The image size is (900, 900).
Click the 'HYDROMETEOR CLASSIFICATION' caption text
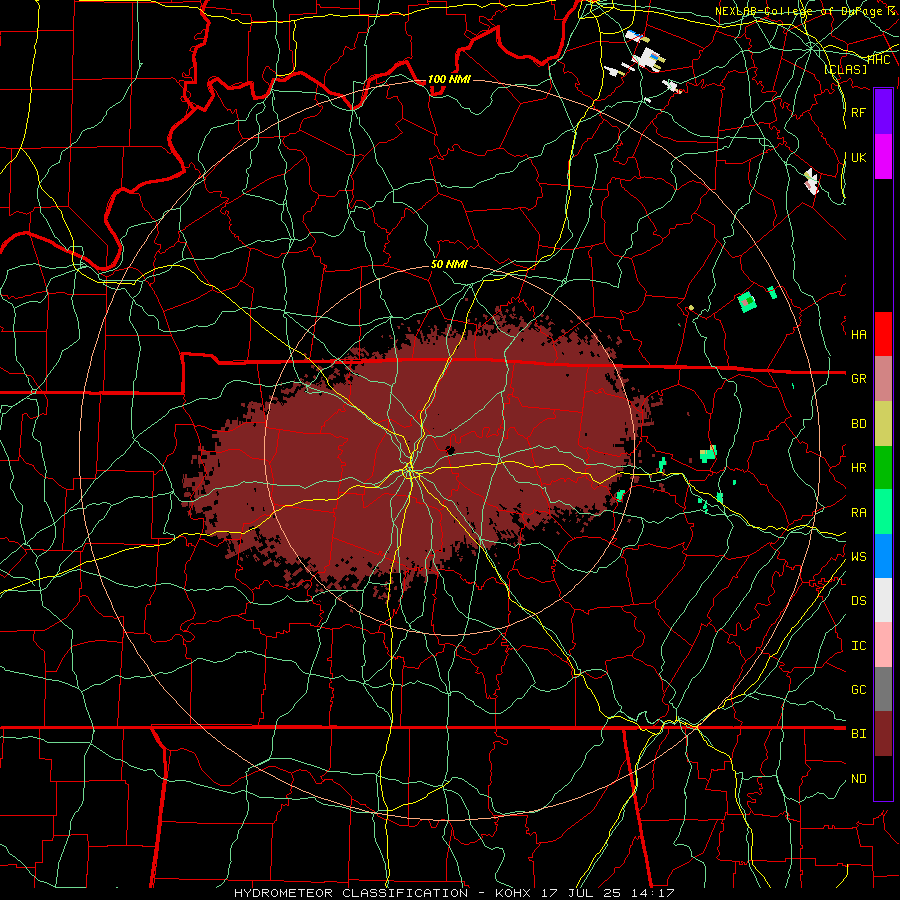pyautogui.click(x=350, y=893)
